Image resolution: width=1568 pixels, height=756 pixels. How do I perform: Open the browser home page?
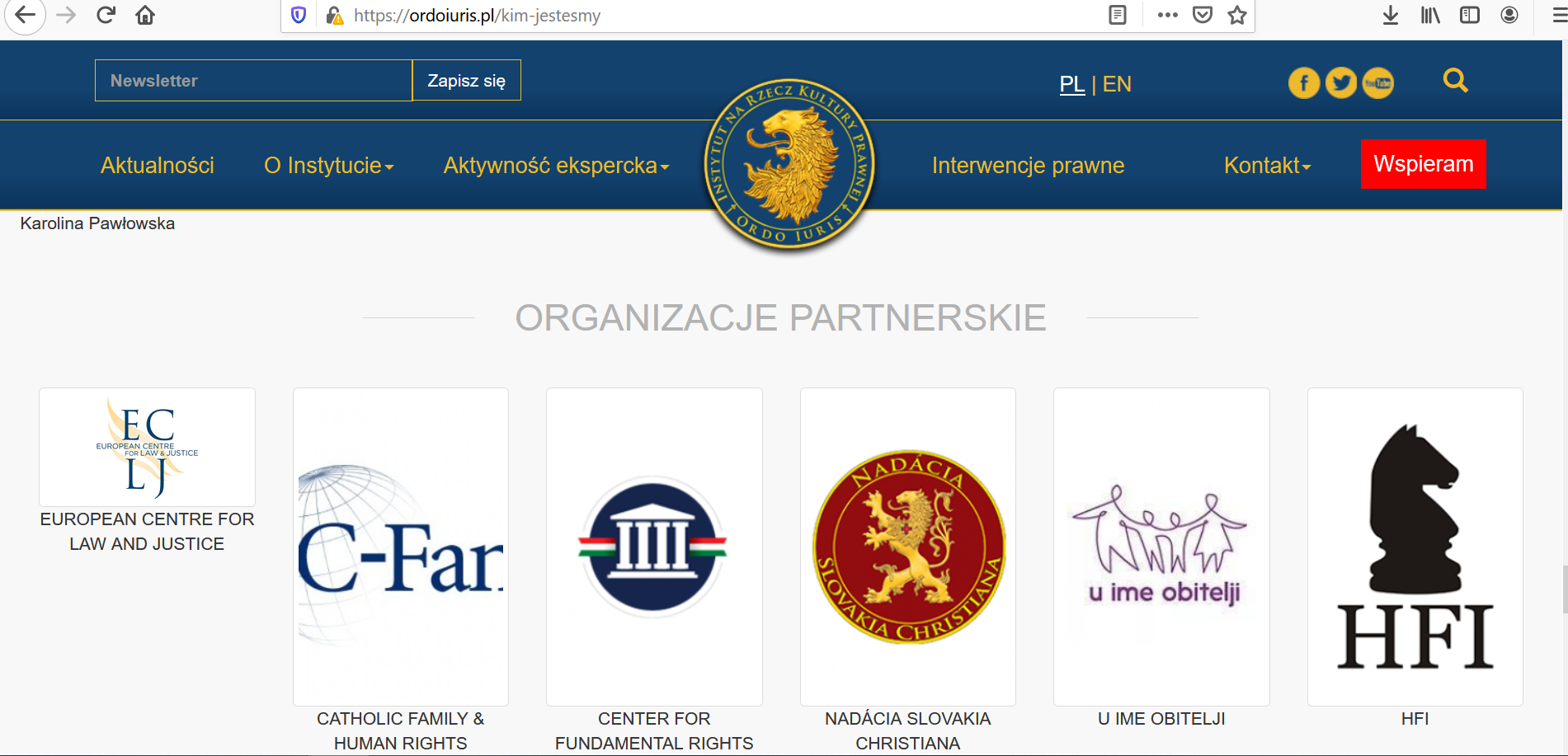[145, 16]
